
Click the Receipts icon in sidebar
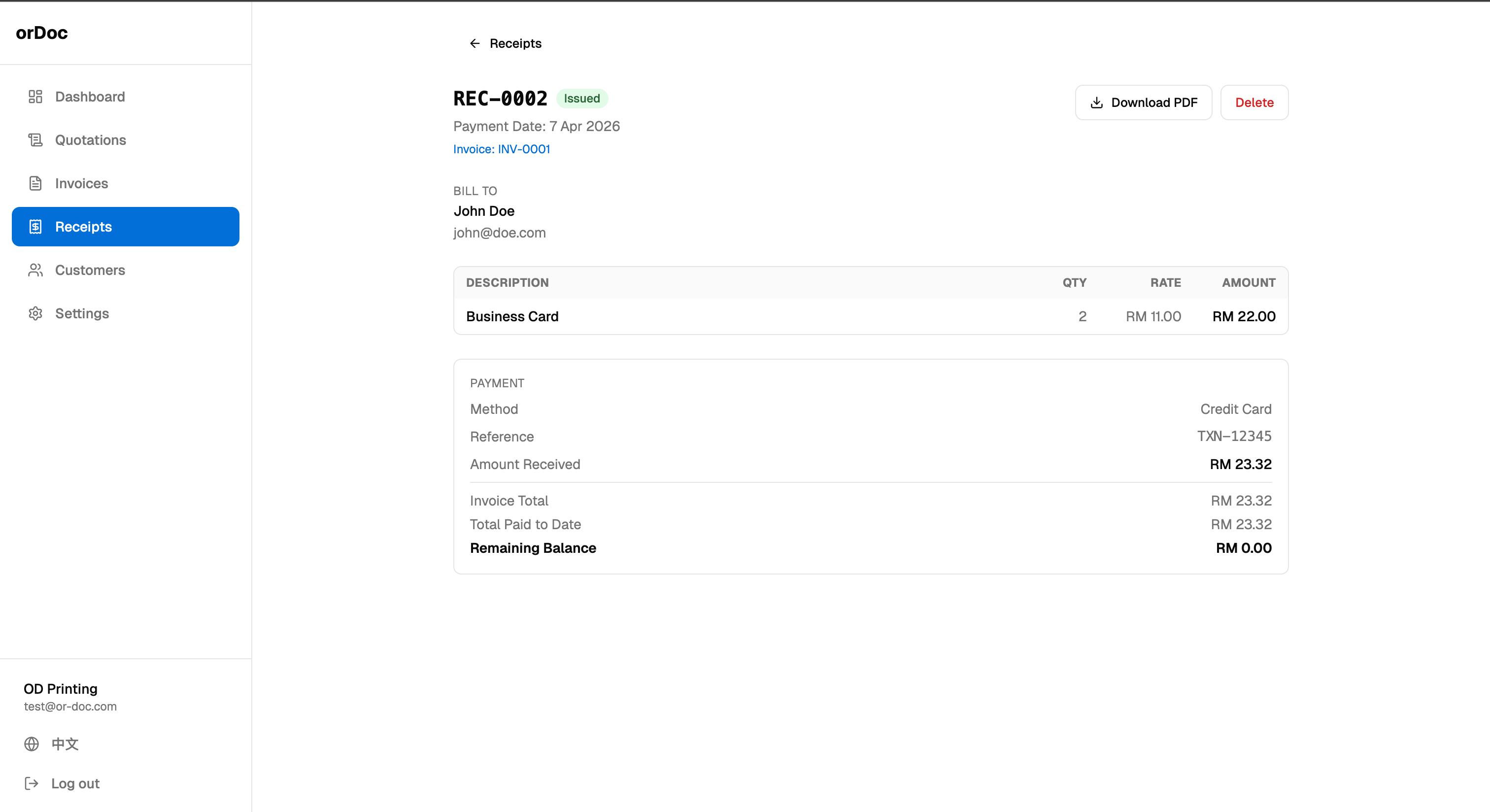click(35, 227)
